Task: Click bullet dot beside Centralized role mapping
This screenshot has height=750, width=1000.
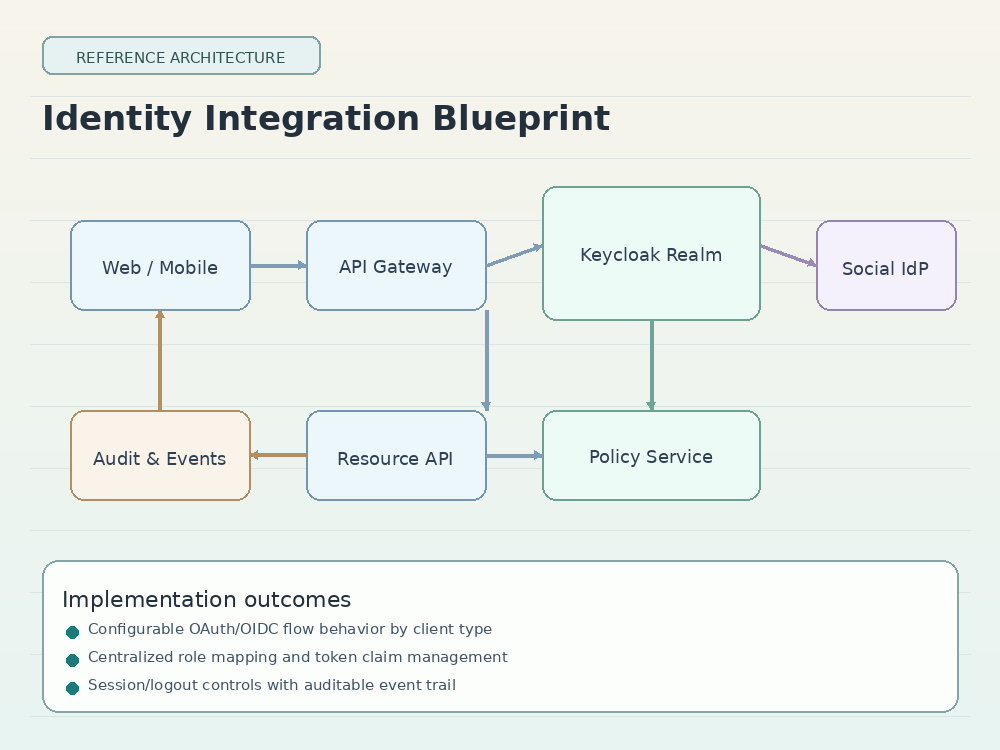Action: click(x=72, y=660)
